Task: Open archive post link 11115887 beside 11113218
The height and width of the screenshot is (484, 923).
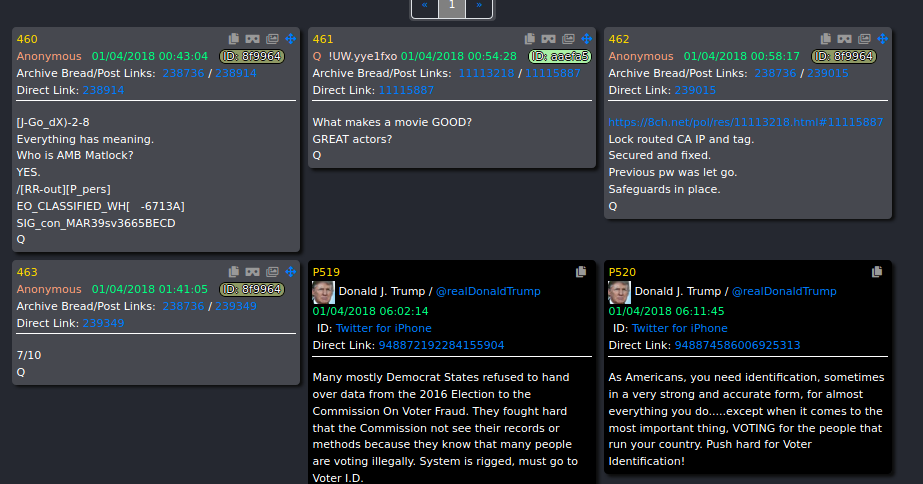Action: point(553,73)
